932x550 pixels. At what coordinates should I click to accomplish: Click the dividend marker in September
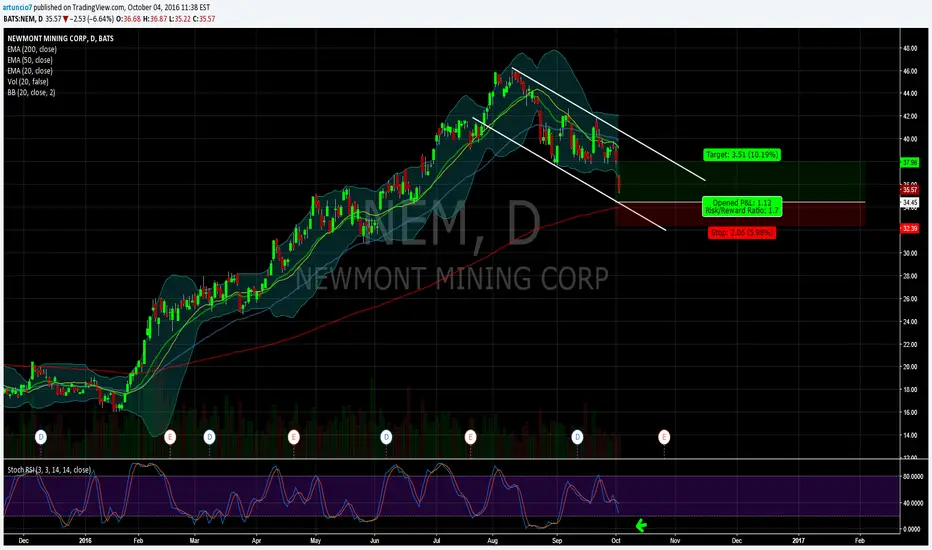577,438
